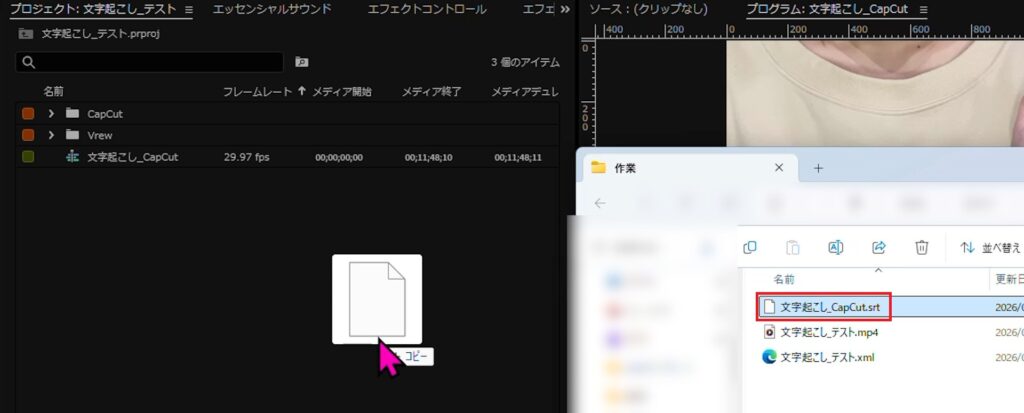Click the copy icon in Explorer toolbar
The image size is (1024, 413).
750,247
